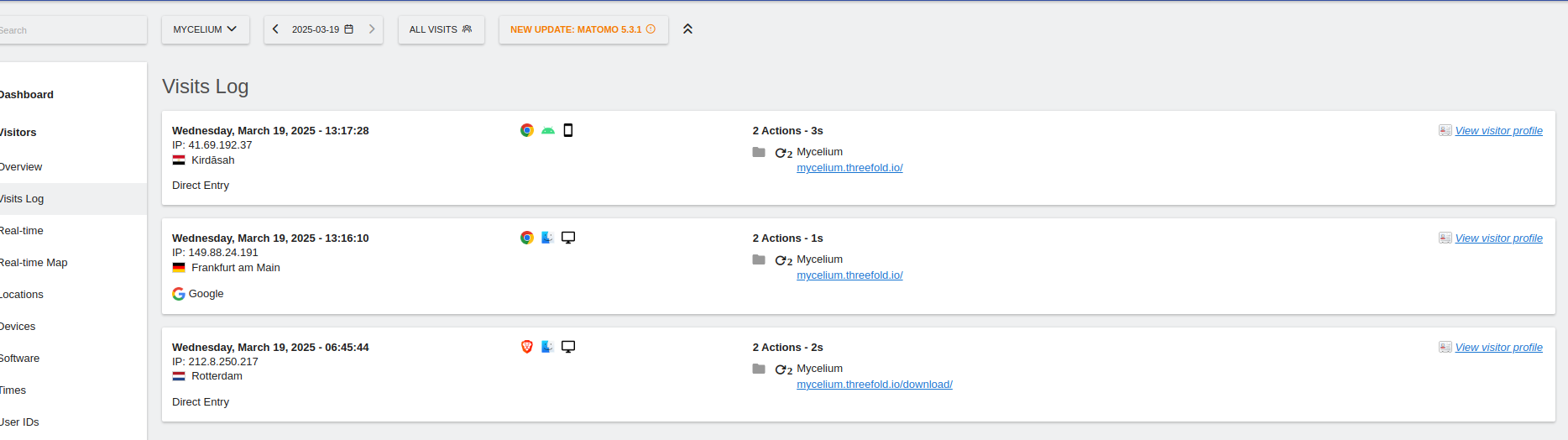Viewport: 1568px width, 440px height.
Task: Click the Android OS icon in first visit
Action: 548,130
